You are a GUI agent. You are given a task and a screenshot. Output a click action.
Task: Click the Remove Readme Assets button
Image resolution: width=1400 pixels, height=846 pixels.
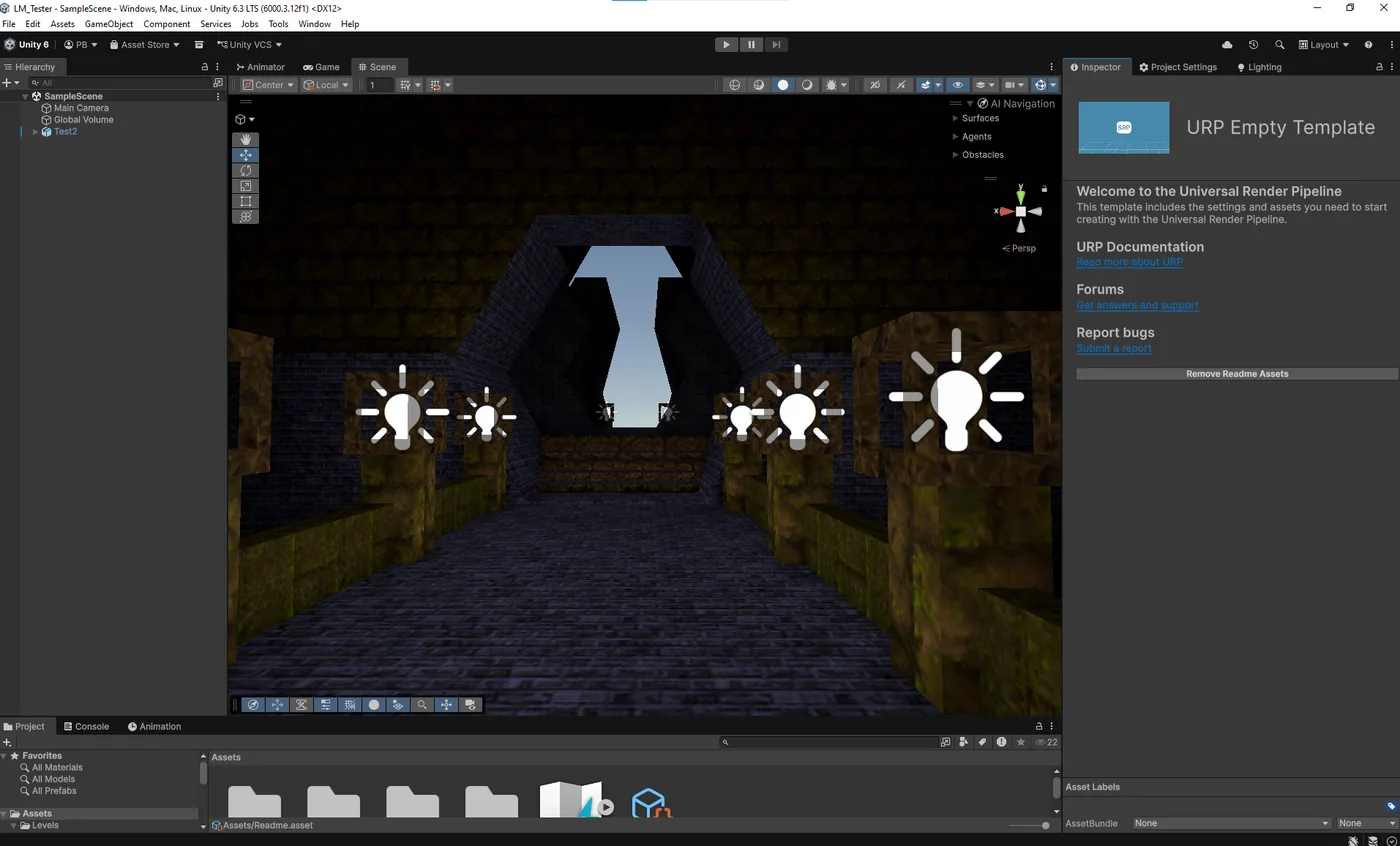1237,374
